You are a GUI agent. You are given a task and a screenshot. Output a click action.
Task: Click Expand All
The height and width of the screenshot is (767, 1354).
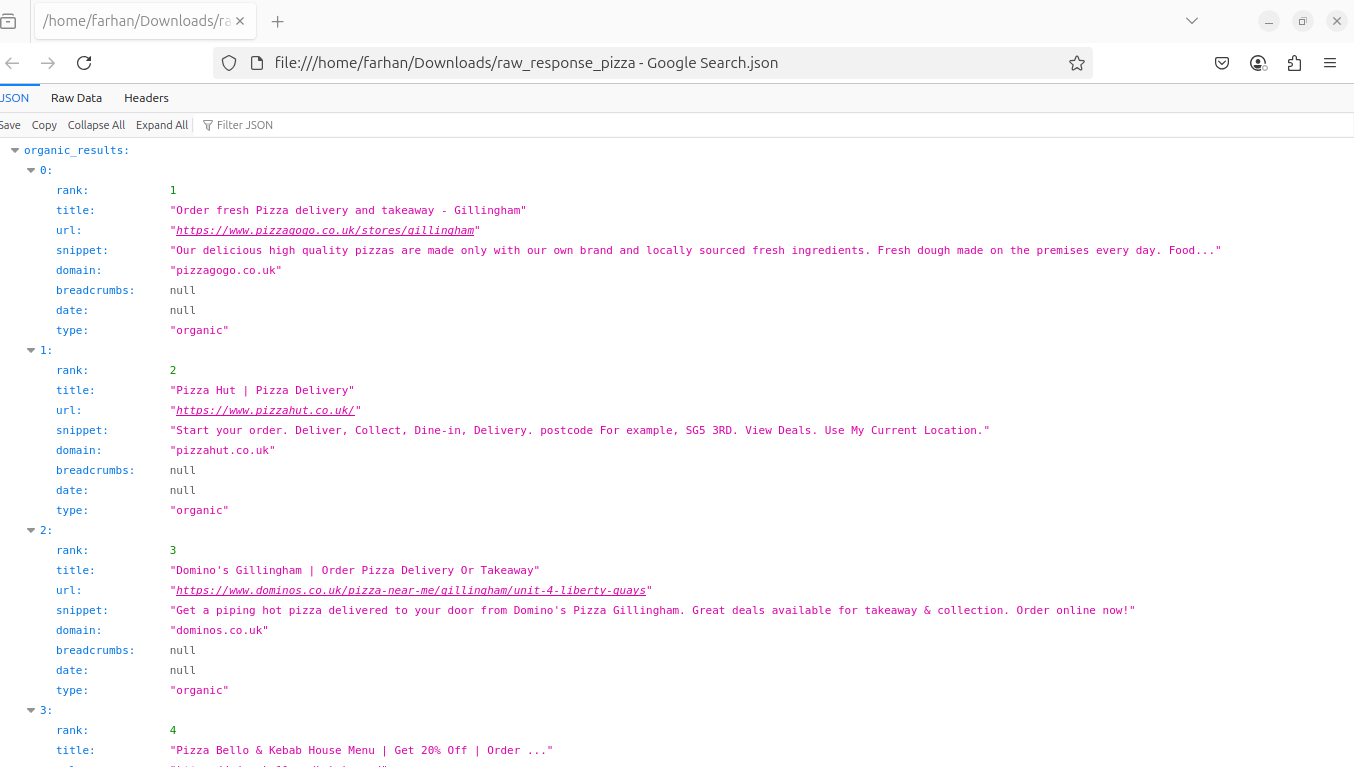tap(162, 125)
